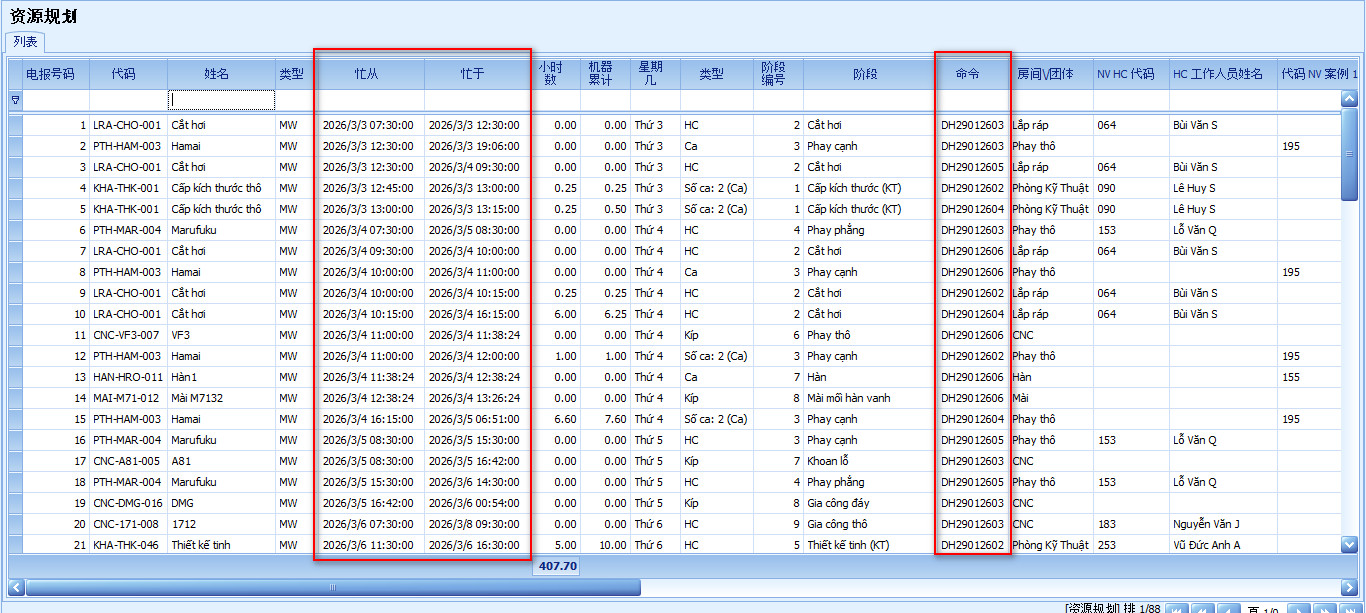The height and width of the screenshot is (613, 1366).
Task: Jump to last record in pager
Action: [1349, 609]
